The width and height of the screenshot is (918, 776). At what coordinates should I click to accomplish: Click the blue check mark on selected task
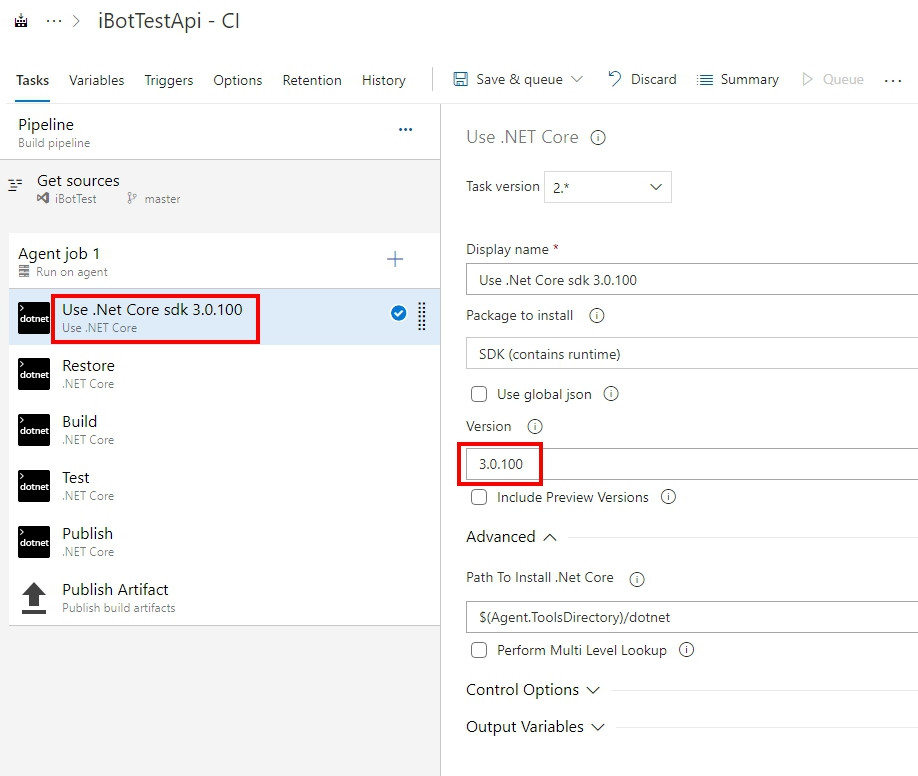pyautogui.click(x=399, y=313)
